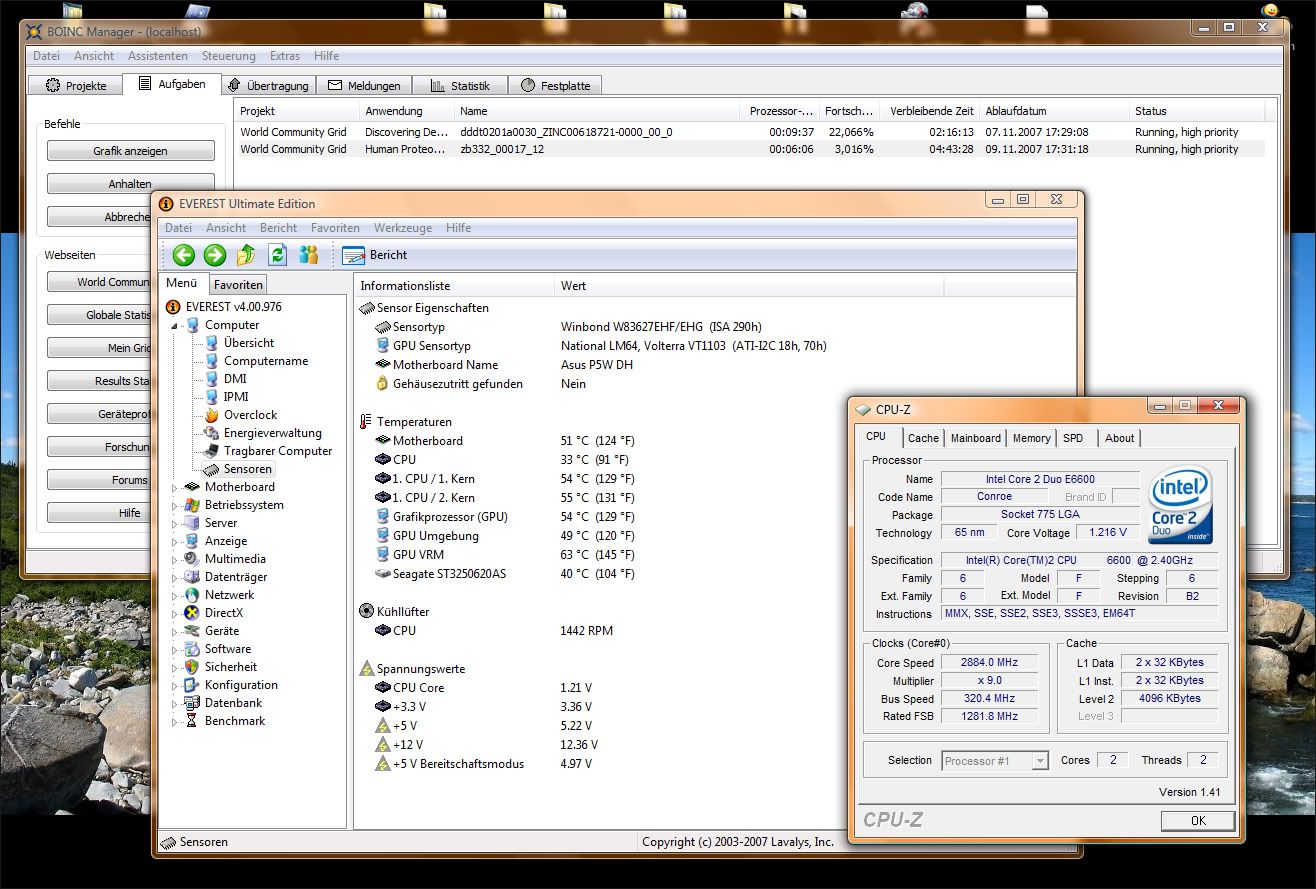The width and height of the screenshot is (1316, 889).
Task: Click the 1442 RPM CPU fan value
Action: click(586, 631)
